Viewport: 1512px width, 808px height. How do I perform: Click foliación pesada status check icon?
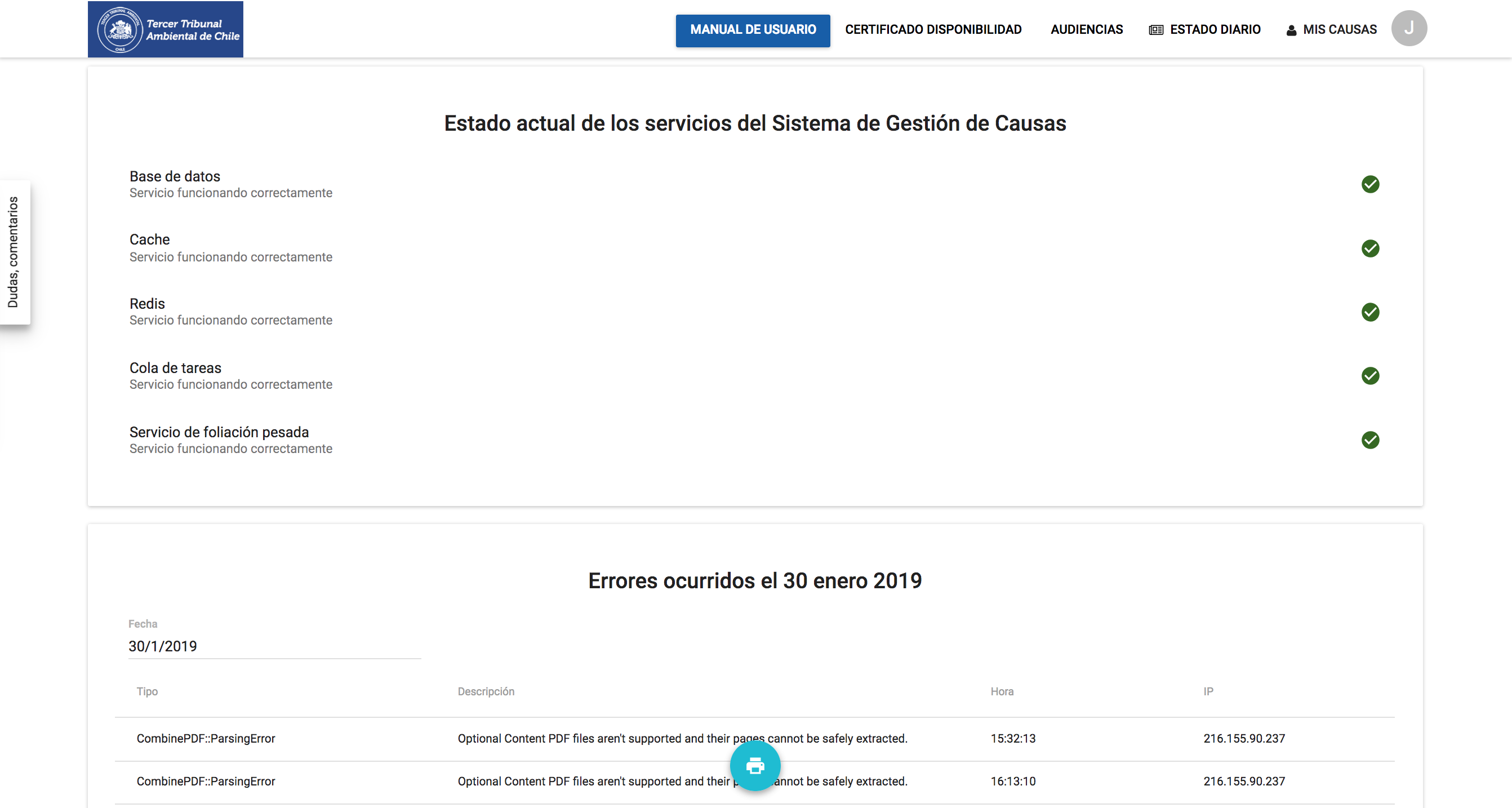pyautogui.click(x=1370, y=440)
